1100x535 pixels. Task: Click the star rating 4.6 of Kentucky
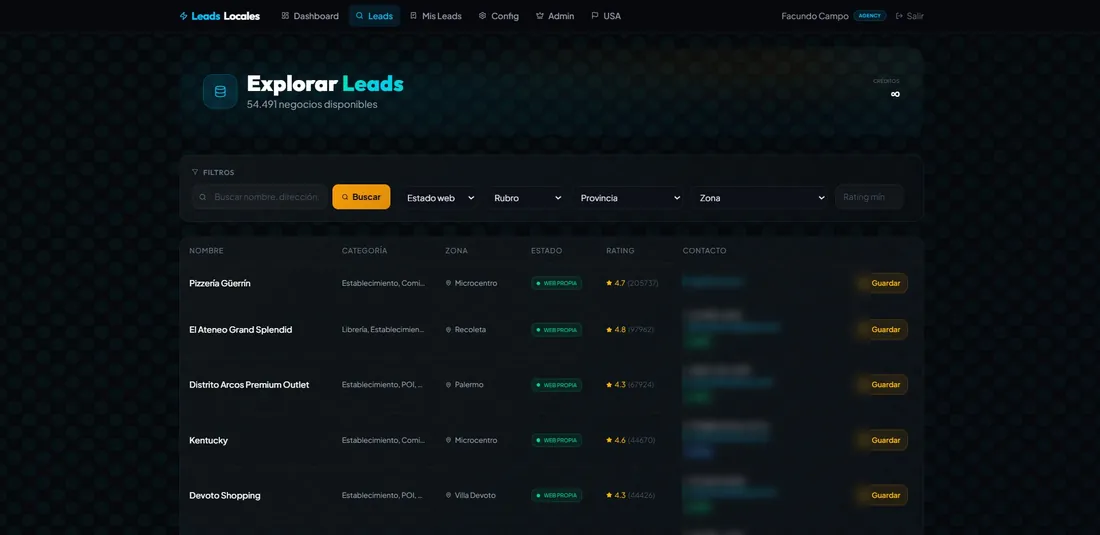(615, 440)
